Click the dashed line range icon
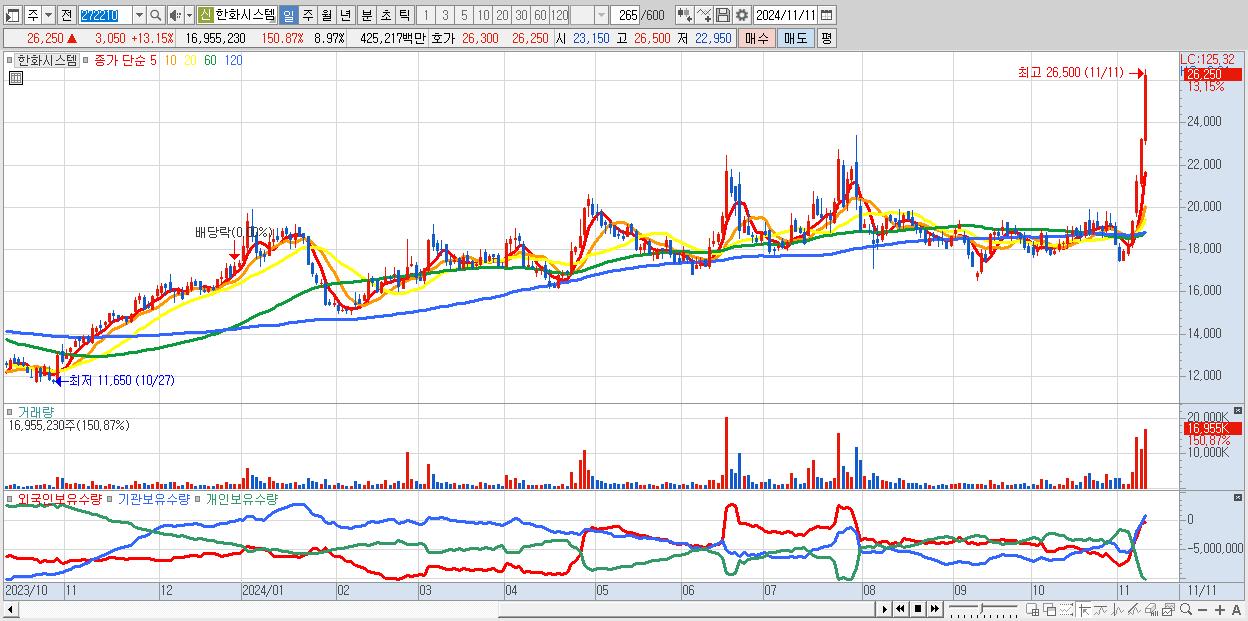 tap(1066, 609)
